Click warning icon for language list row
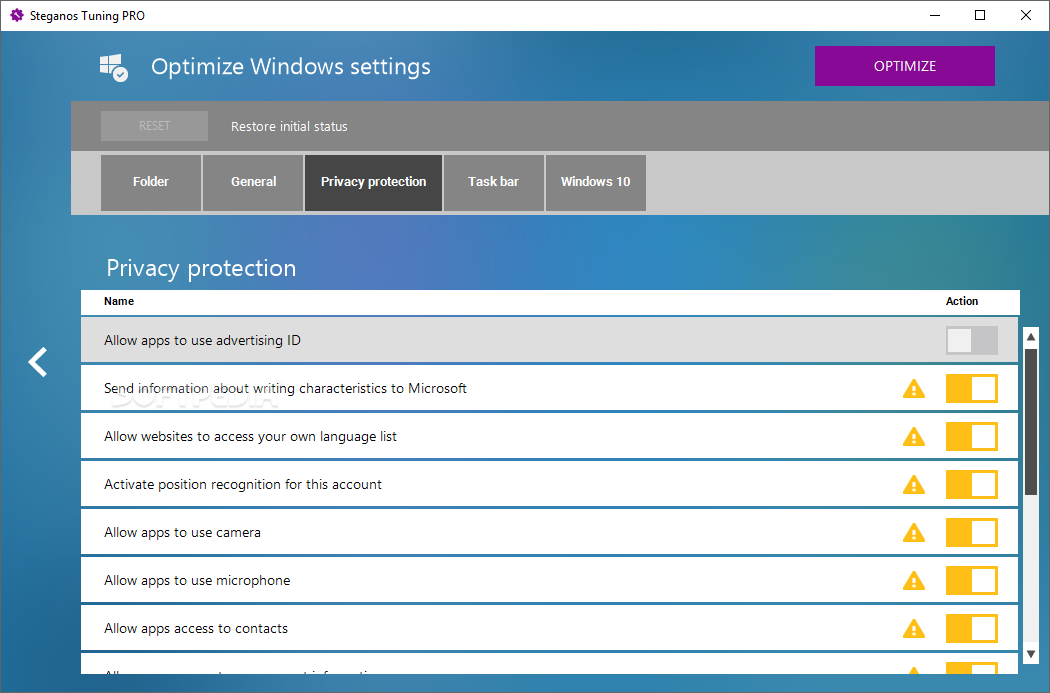 click(x=913, y=437)
